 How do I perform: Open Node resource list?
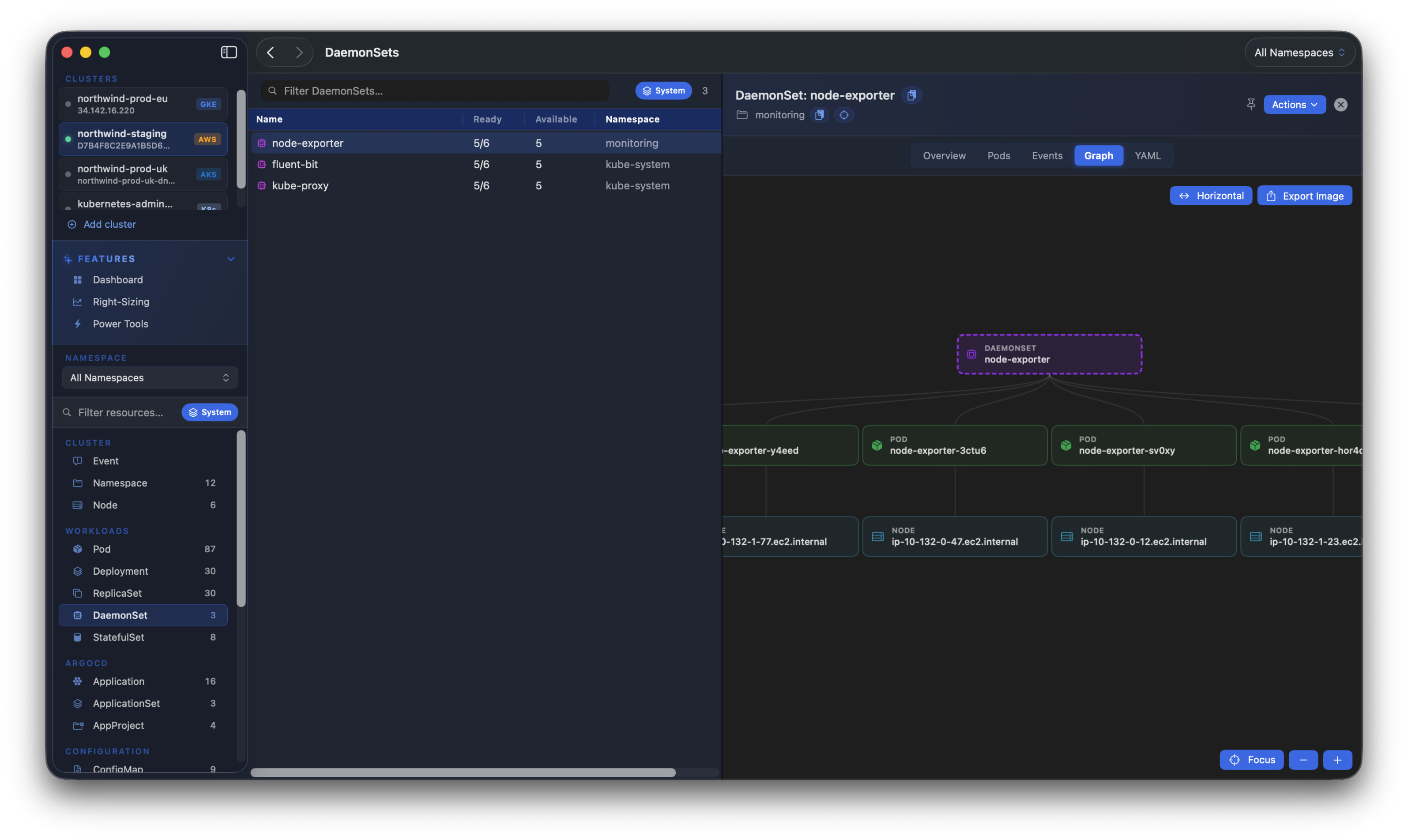pos(143,505)
